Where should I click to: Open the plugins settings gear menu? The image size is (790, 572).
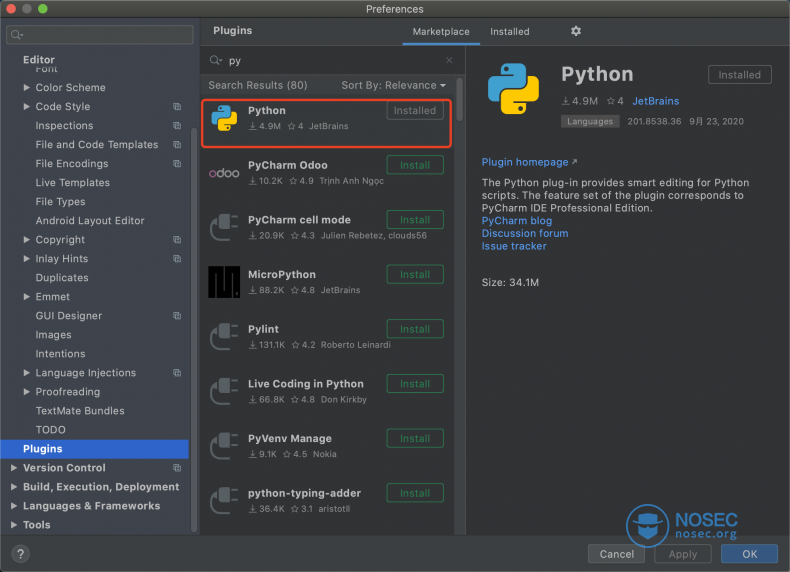coord(576,31)
